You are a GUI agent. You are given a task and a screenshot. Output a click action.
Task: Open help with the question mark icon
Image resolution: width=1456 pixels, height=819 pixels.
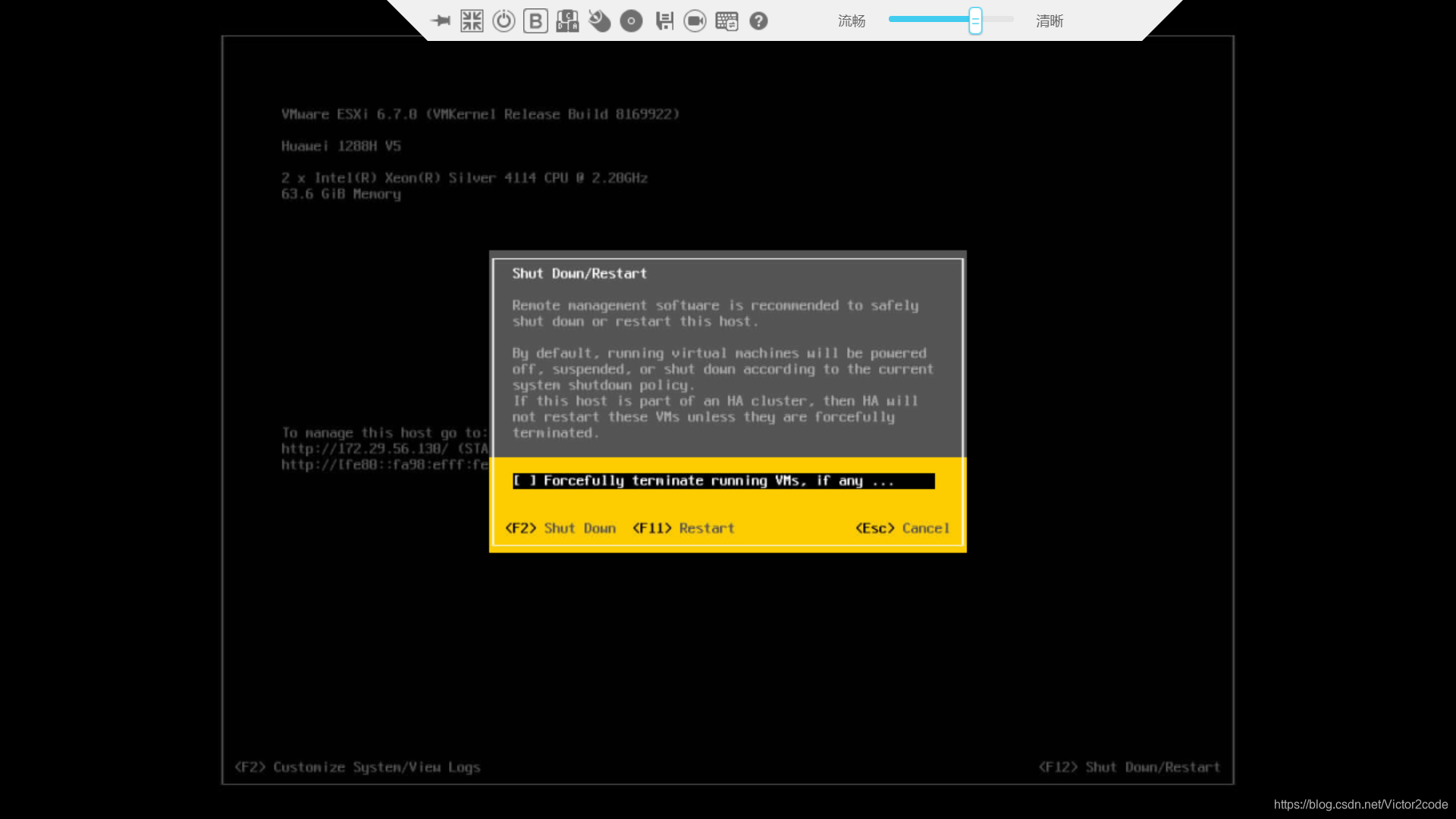(758, 20)
